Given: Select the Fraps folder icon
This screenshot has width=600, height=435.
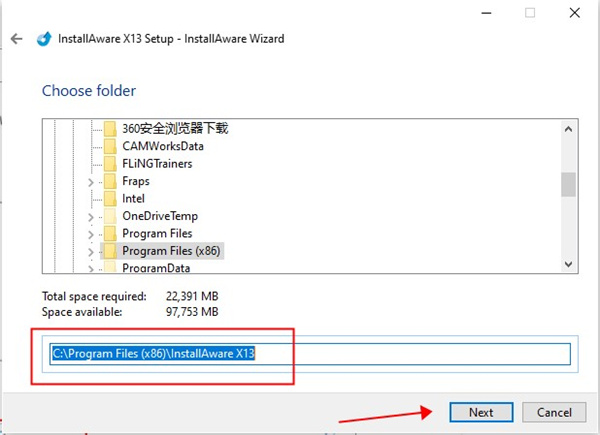Looking at the screenshot, I should [x=110, y=181].
